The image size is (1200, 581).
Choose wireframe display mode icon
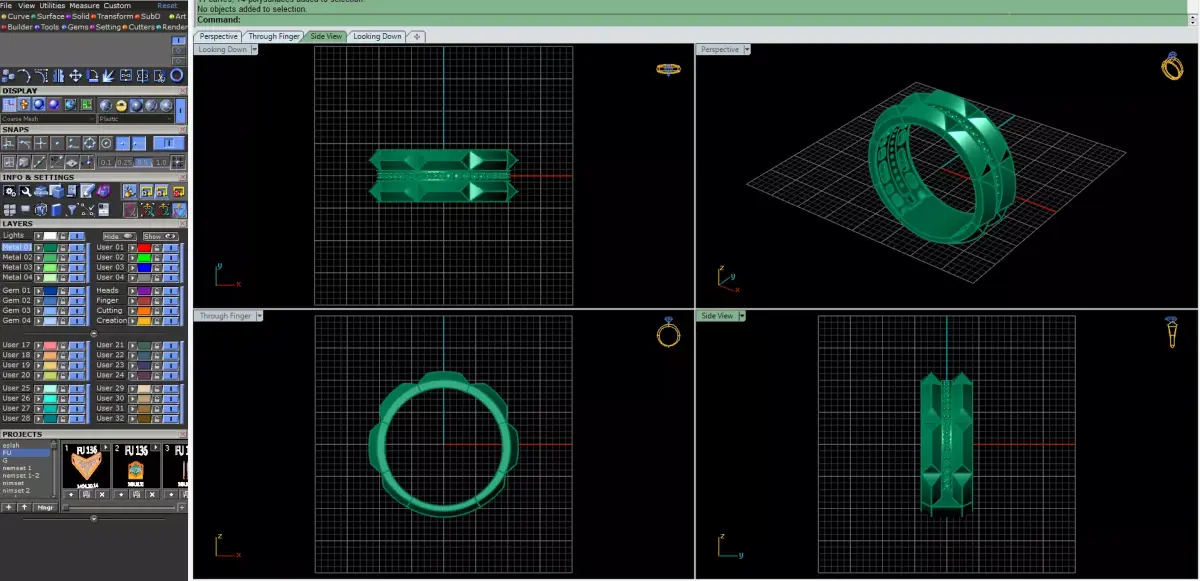(9, 104)
